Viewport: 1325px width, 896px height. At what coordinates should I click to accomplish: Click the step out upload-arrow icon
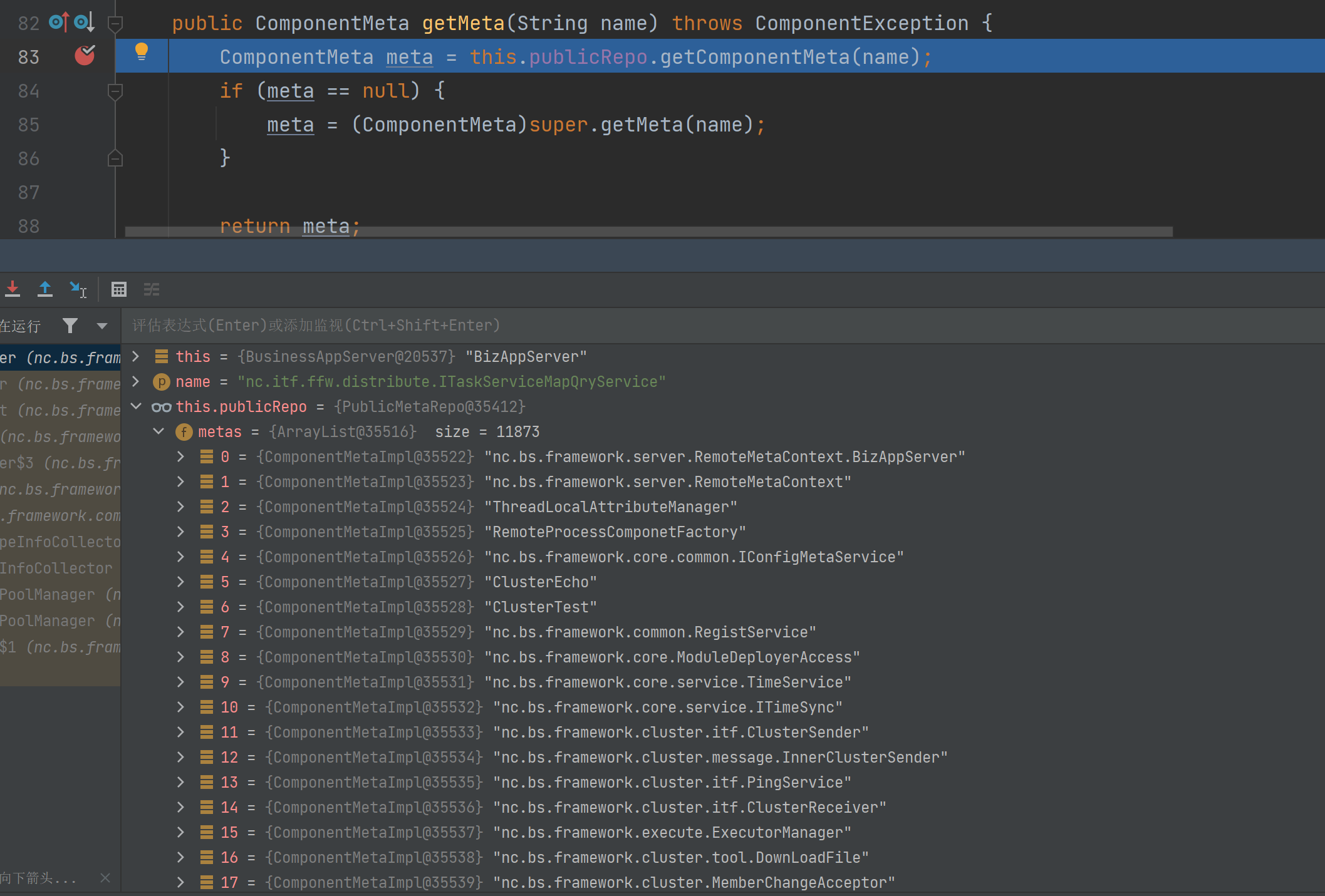point(45,289)
